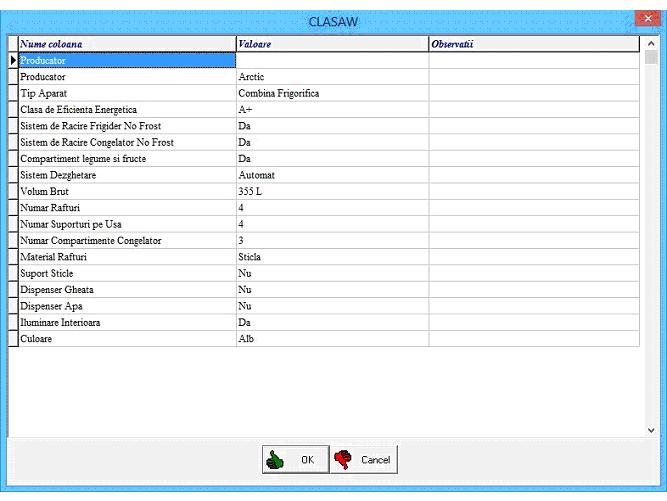Click the Valoare column header
Viewport: 667px width, 501px height.
point(331,44)
